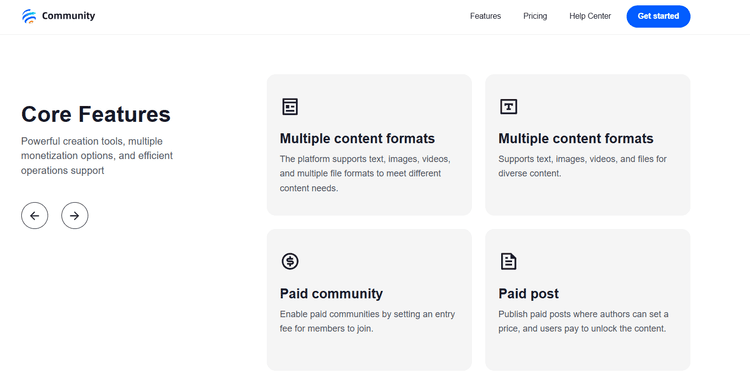Click the Community brand name text
The width and height of the screenshot is (750, 385).
click(68, 16)
